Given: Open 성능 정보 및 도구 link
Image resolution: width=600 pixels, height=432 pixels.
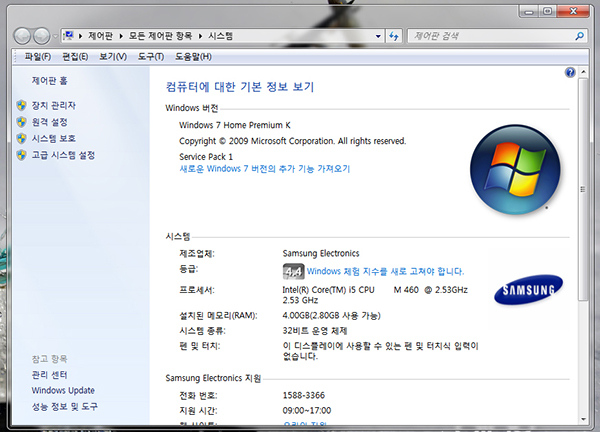Looking at the screenshot, I should (x=65, y=406).
